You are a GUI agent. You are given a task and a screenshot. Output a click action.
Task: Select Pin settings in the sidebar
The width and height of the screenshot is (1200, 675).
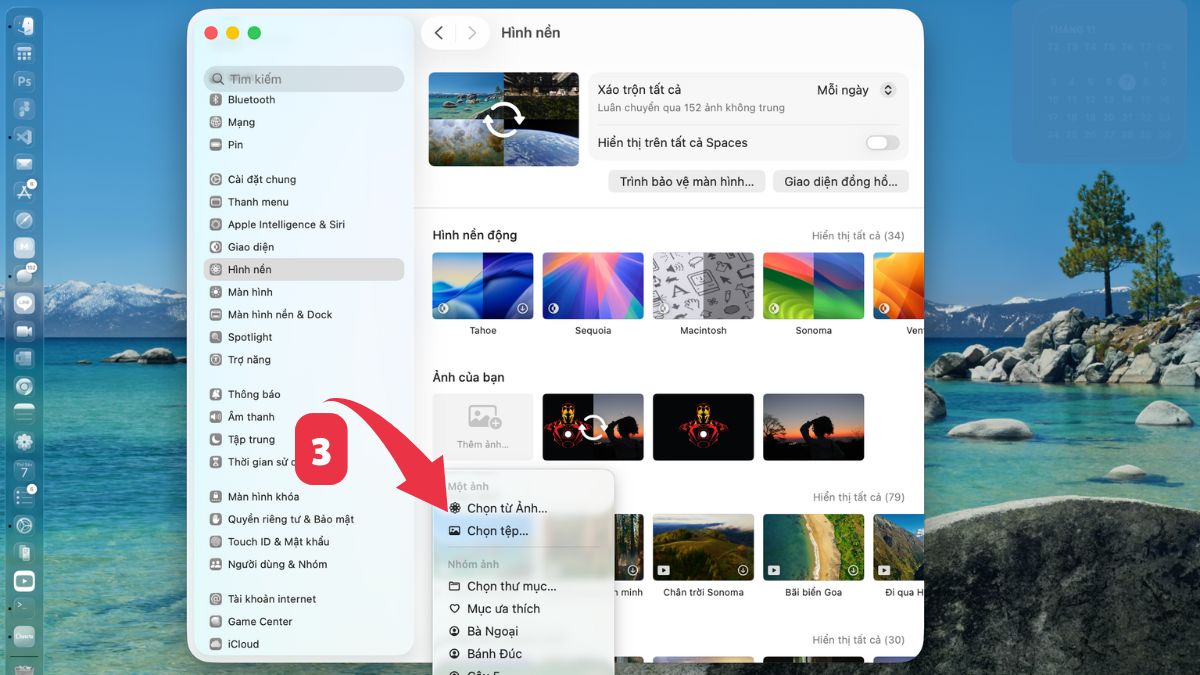point(237,144)
